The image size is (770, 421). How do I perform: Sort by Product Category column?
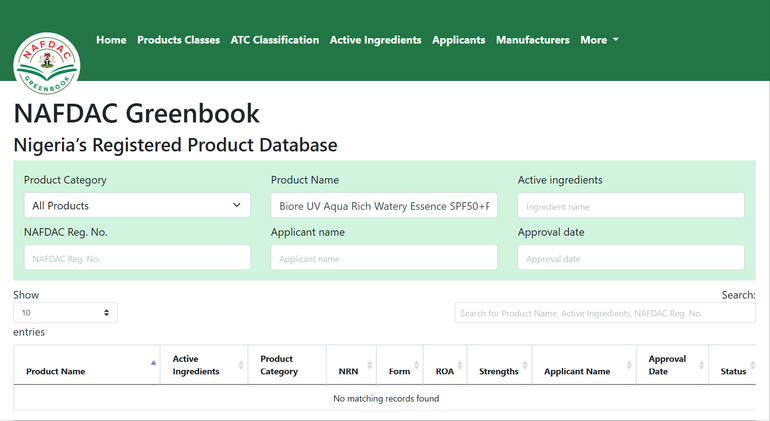287,365
